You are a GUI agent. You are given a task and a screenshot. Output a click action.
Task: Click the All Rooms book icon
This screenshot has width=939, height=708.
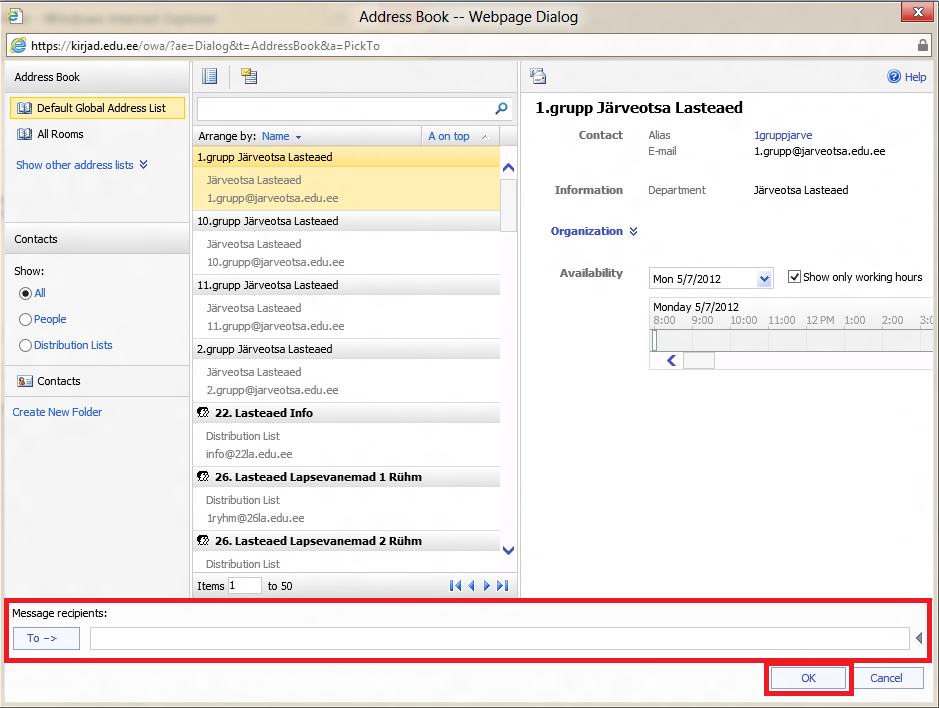[x=25, y=134]
